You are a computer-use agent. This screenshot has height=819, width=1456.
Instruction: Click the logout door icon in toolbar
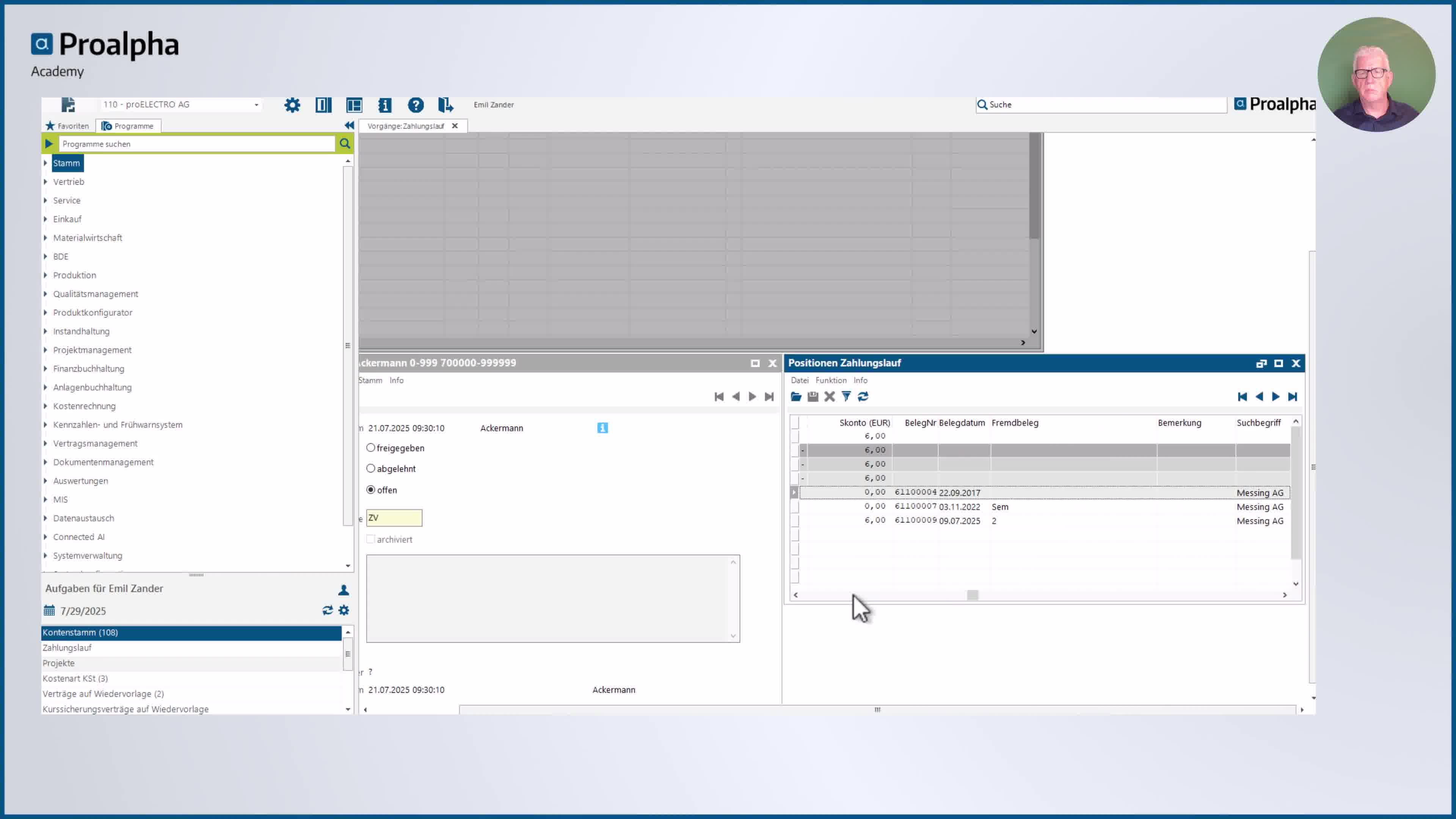(446, 105)
